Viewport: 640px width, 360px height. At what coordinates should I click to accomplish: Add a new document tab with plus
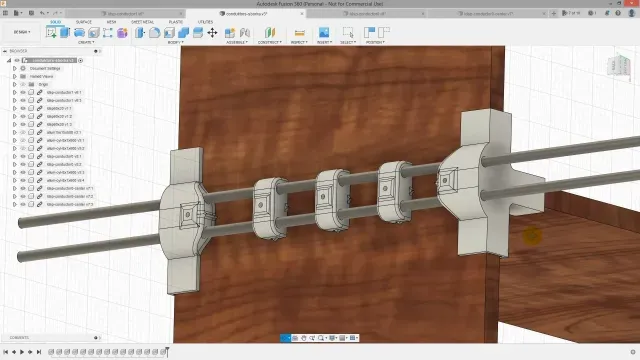coord(554,13)
